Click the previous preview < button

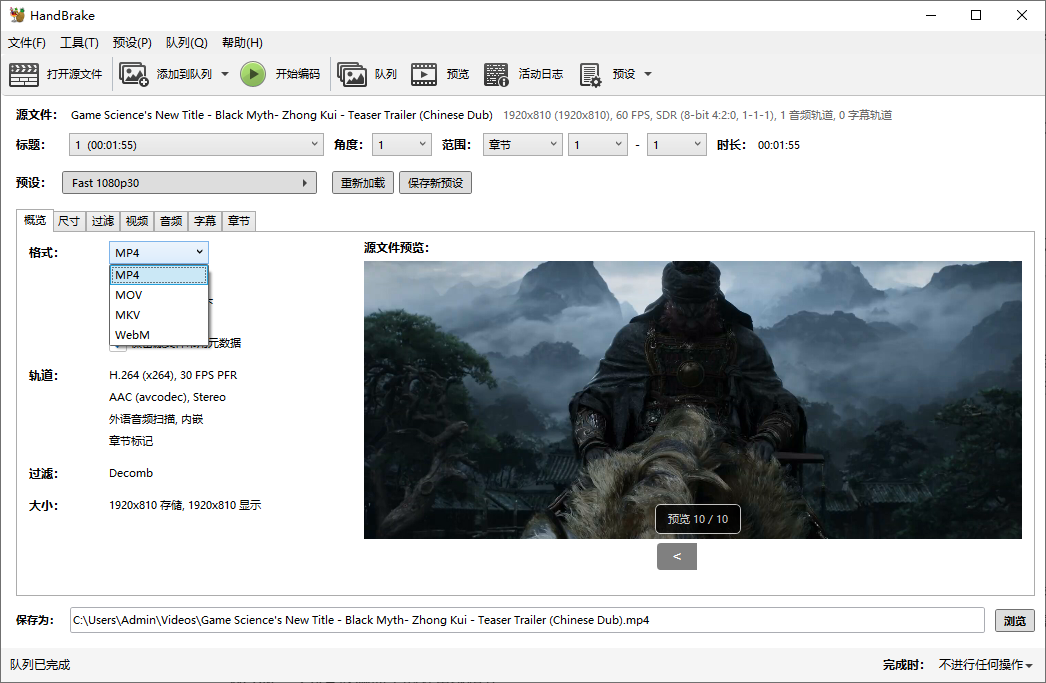[x=676, y=556]
